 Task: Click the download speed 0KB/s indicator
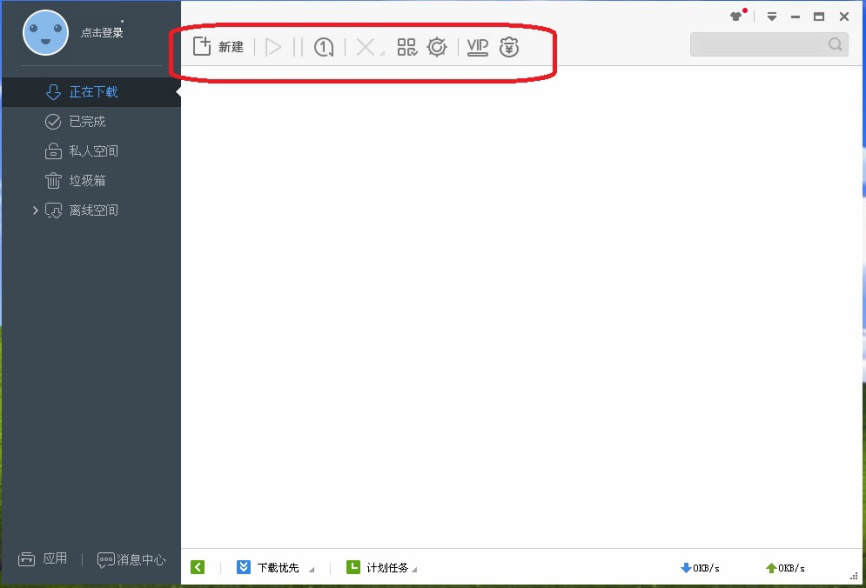[700, 568]
